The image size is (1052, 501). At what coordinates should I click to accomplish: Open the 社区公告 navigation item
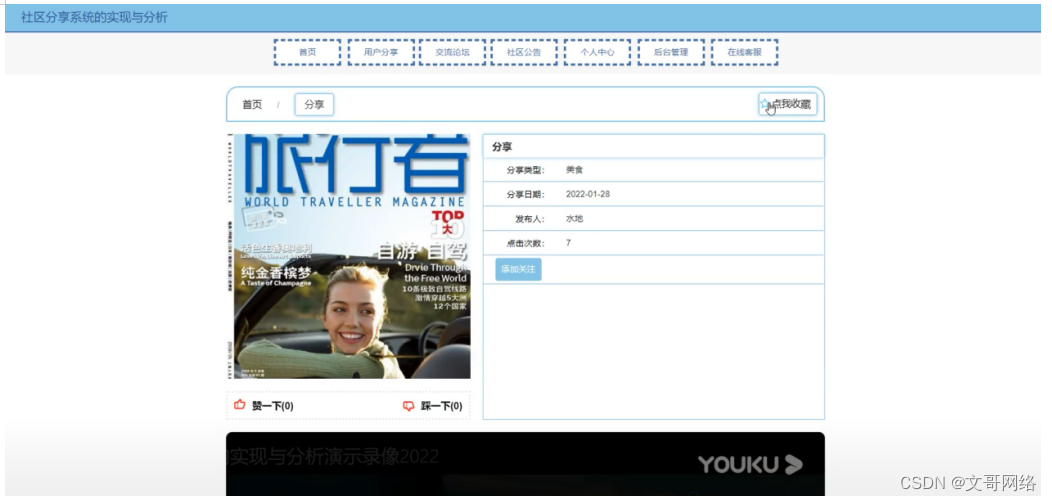pyautogui.click(x=523, y=52)
